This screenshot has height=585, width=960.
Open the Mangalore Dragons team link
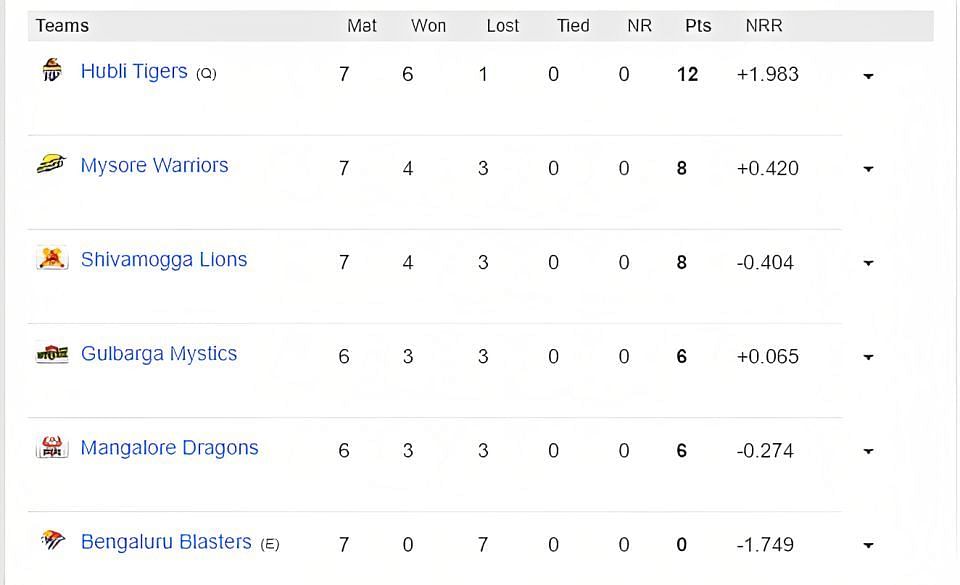point(170,449)
